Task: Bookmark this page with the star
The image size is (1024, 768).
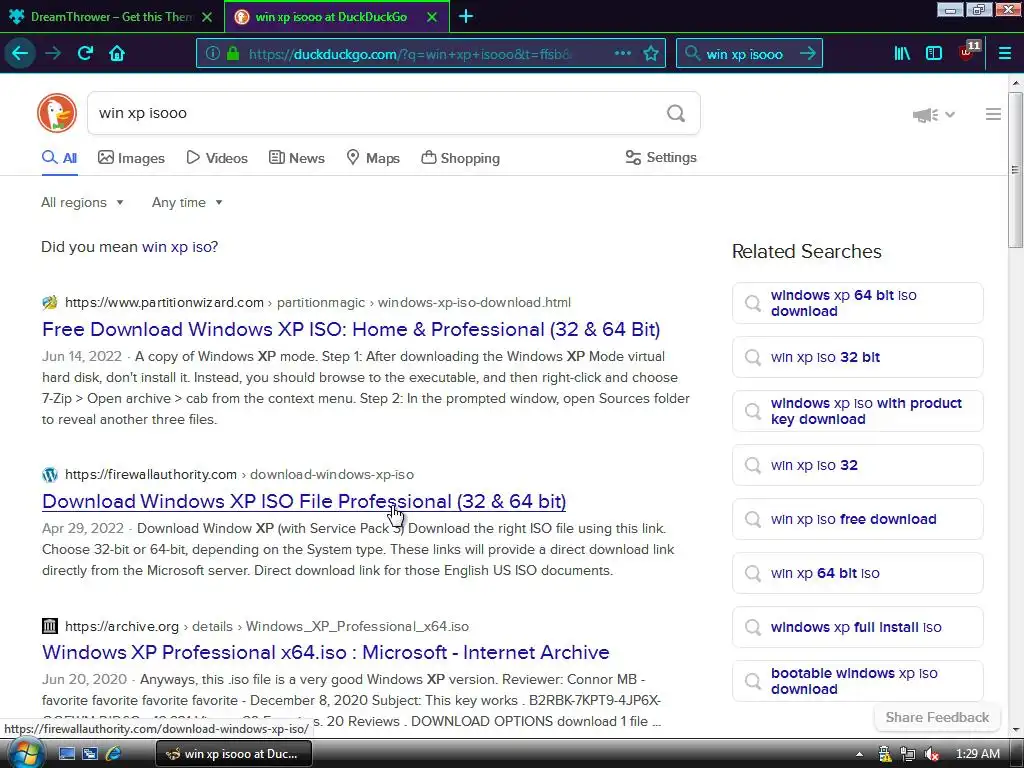Action: [x=650, y=53]
